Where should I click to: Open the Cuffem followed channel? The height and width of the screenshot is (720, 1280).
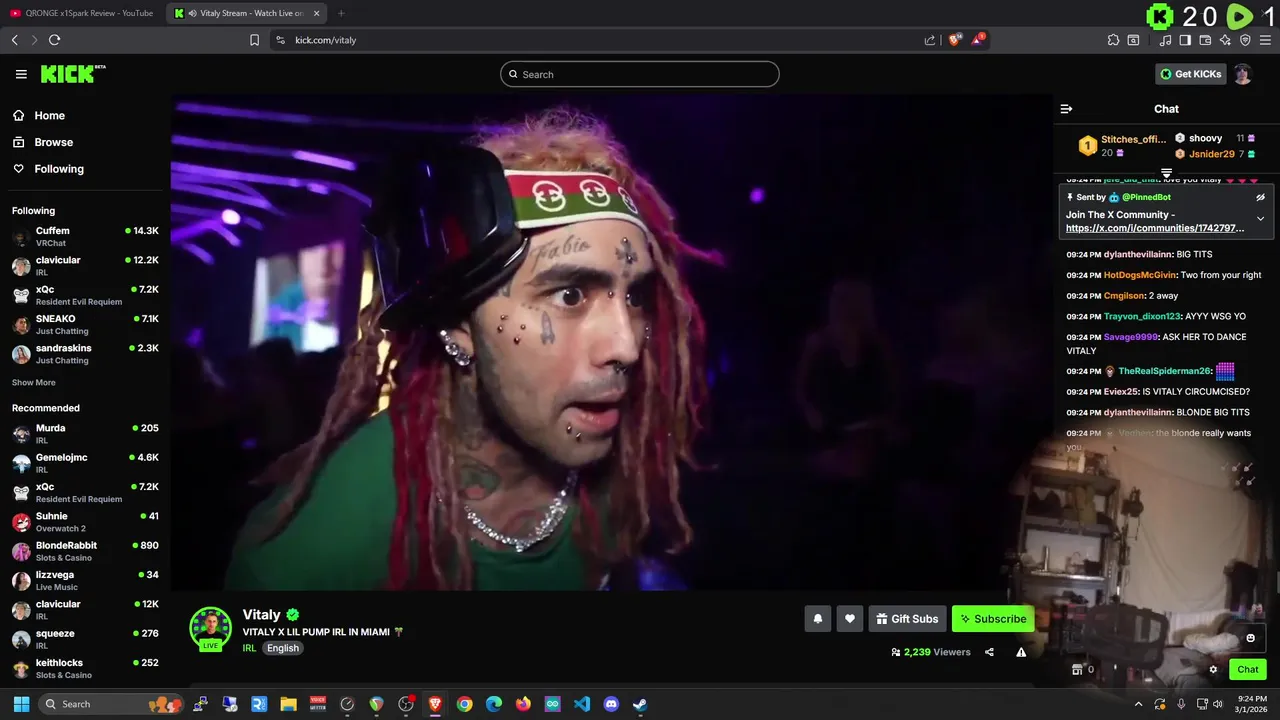[x=85, y=237]
